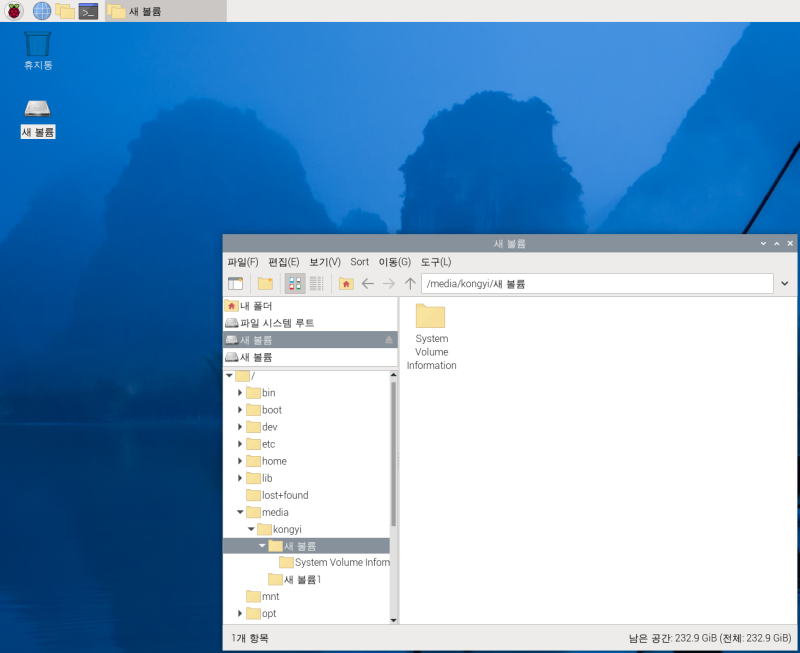Click the path address field

point(597,284)
